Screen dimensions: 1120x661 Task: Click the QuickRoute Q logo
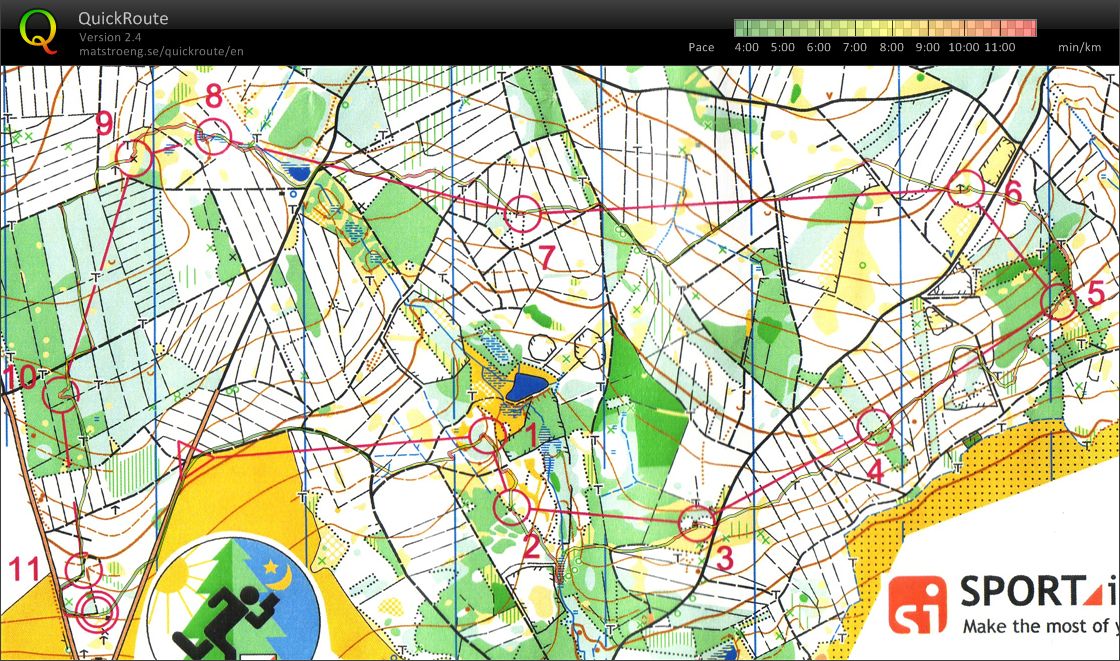(39, 30)
